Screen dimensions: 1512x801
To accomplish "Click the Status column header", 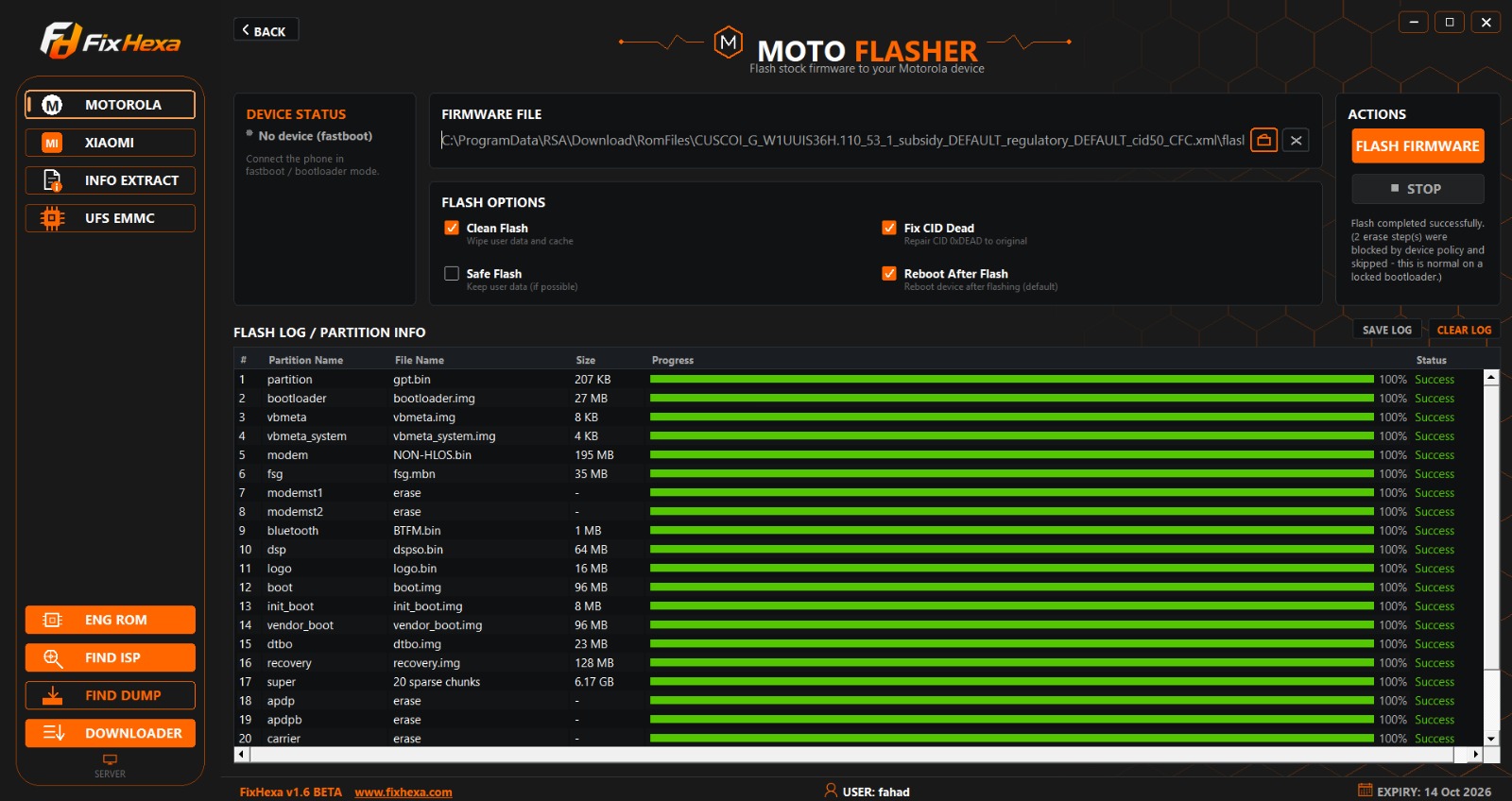I will pyautogui.click(x=1431, y=360).
